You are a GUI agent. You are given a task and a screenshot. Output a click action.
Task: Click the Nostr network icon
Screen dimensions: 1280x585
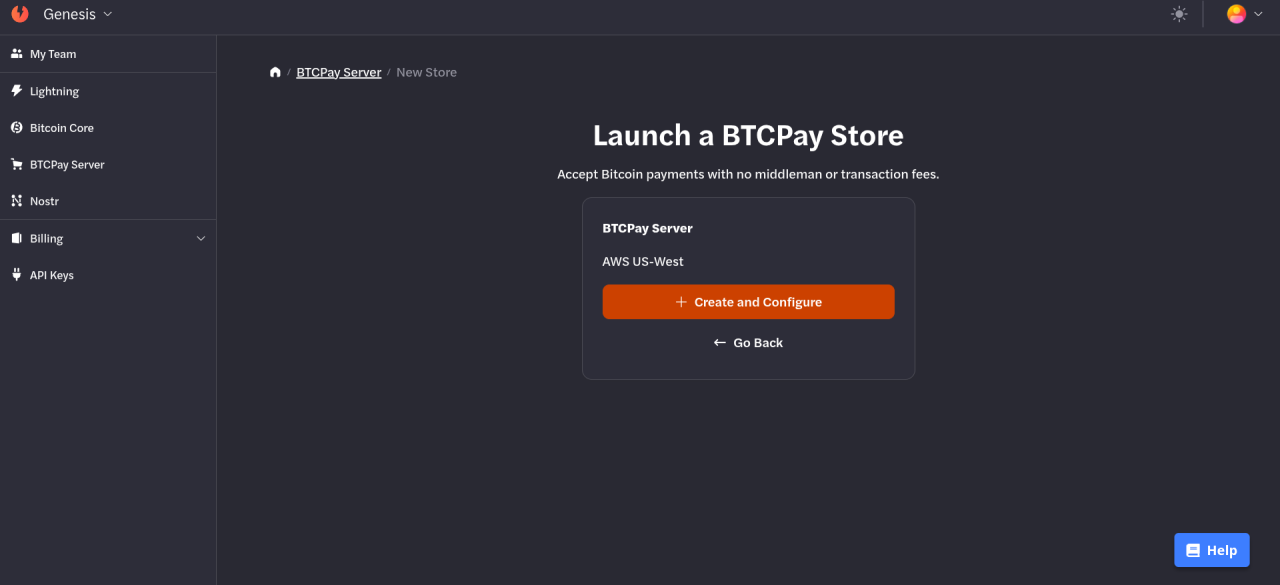16,201
